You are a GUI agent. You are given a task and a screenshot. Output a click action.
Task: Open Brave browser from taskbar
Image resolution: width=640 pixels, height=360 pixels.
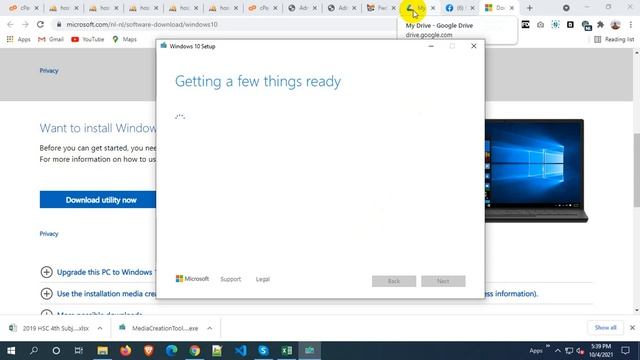149,351
